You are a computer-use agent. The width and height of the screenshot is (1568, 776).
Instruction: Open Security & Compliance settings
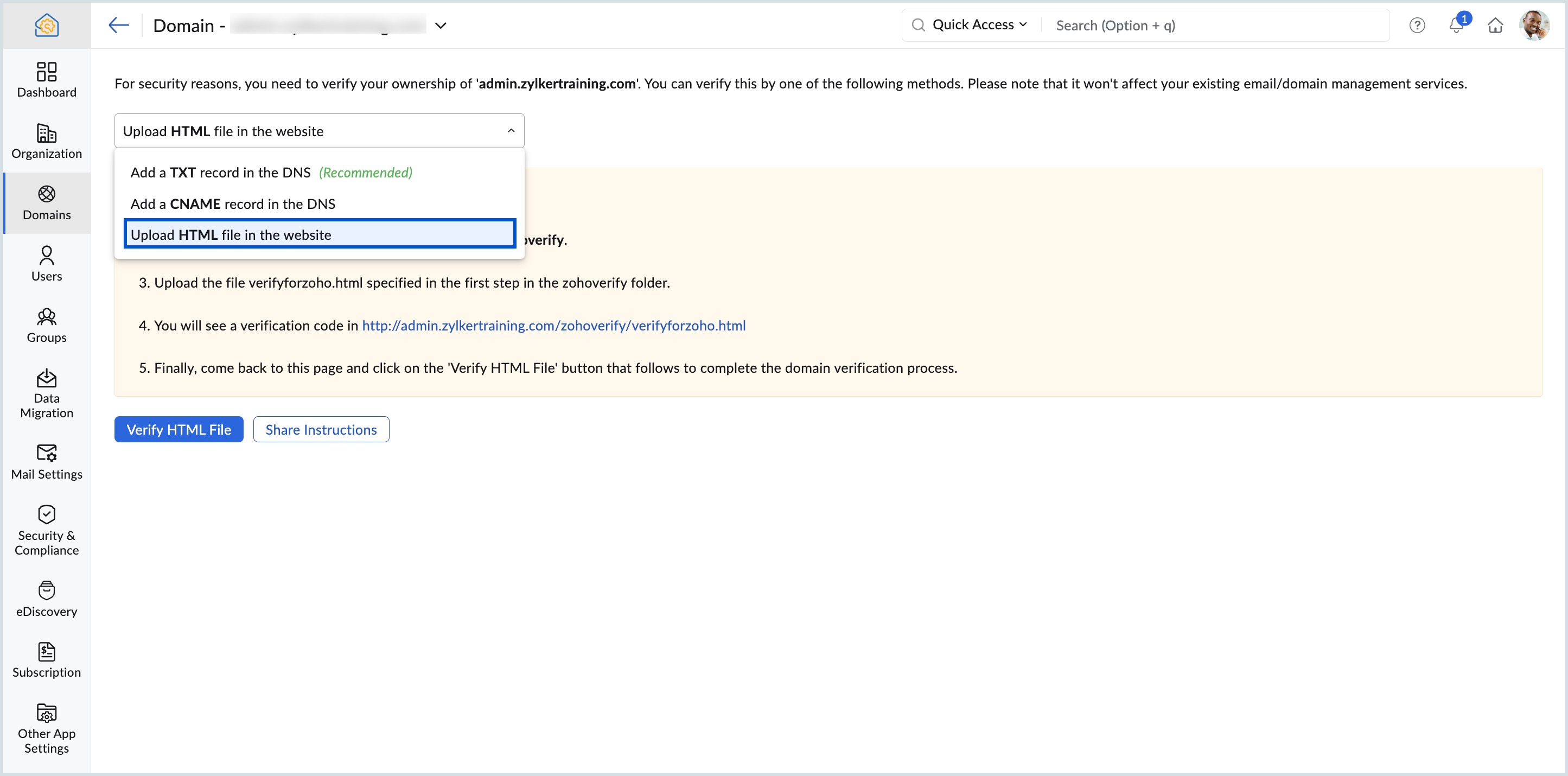(46, 530)
